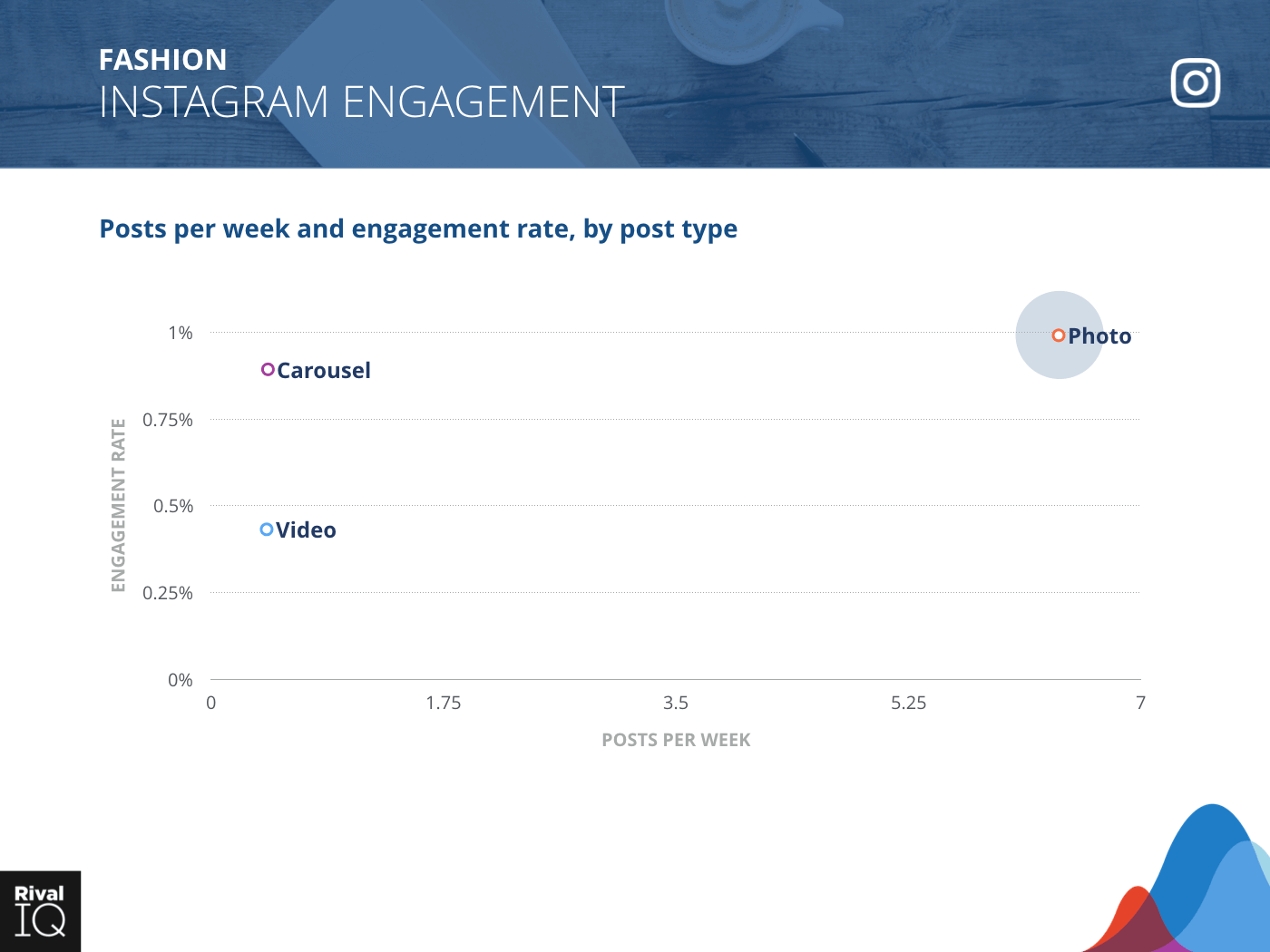The height and width of the screenshot is (952, 1270).
Task: Click the Video label text
Action: pos(306,530)
